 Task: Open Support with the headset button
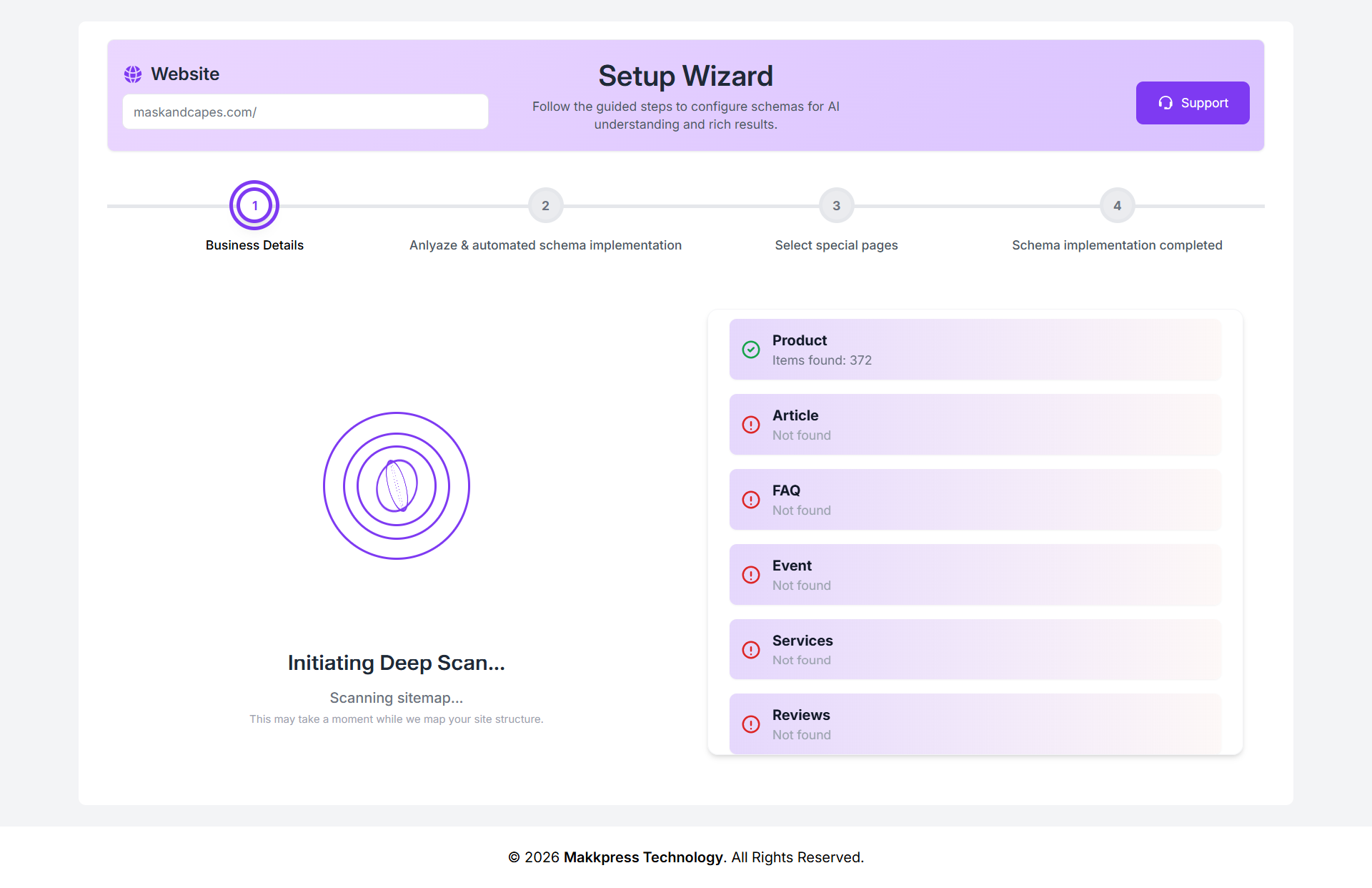[x=1193, y=103]
